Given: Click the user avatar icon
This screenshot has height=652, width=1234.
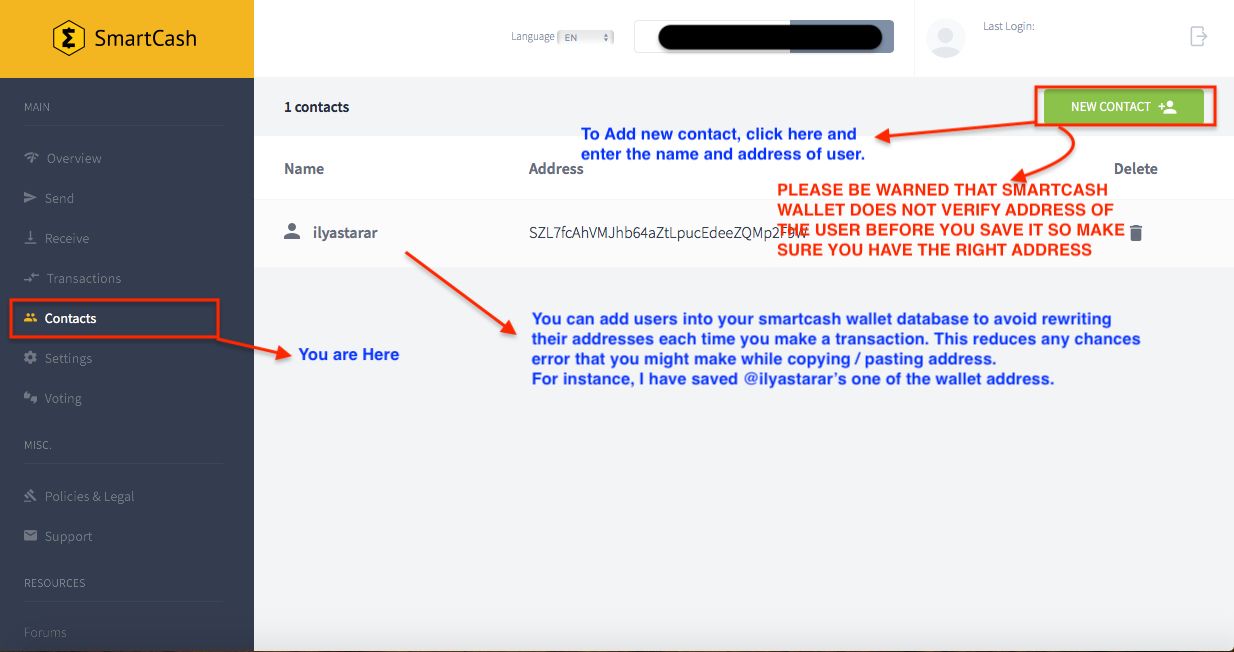Looking at the screenshot, I should (945, 38).
